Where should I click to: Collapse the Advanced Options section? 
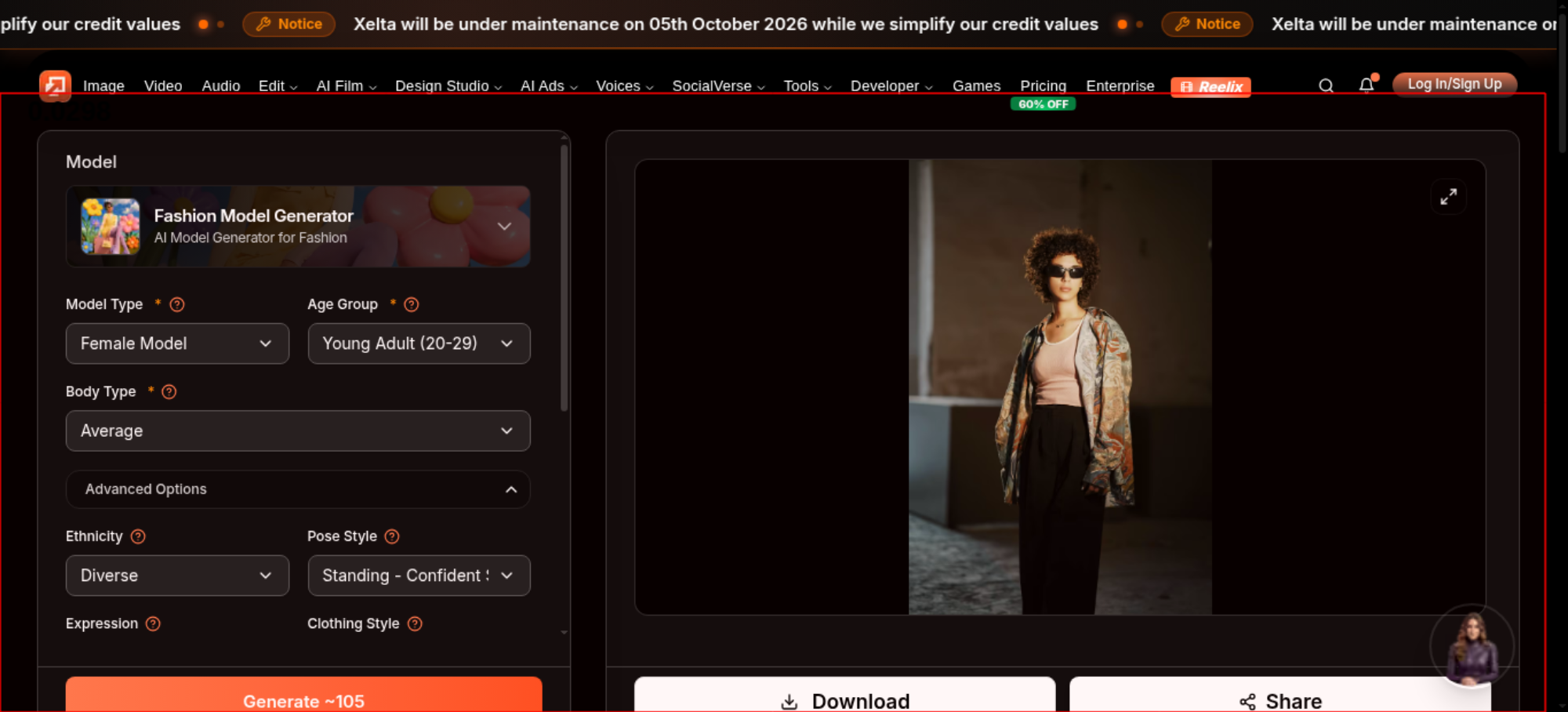(x=298, y=489)
